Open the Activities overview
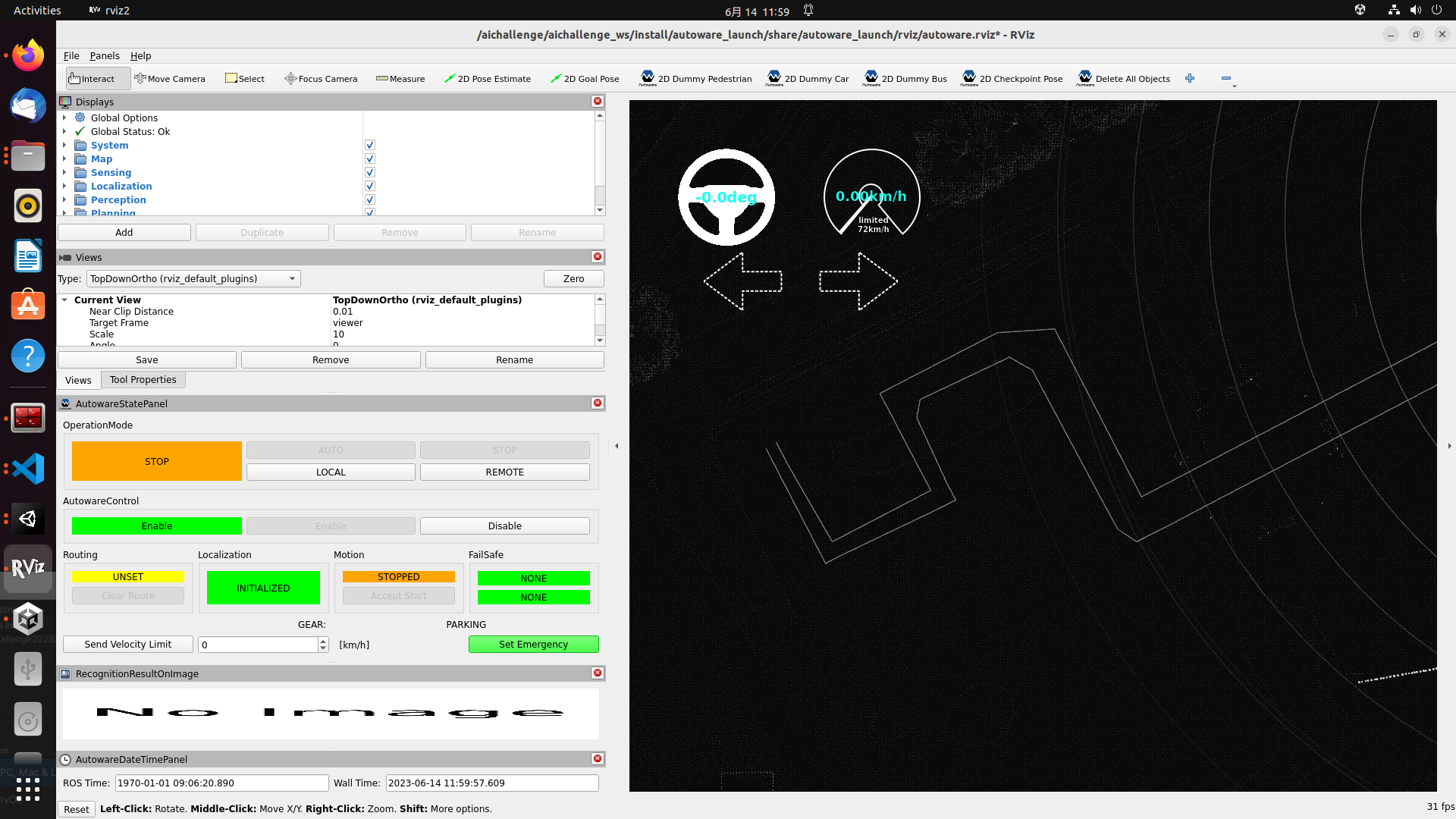1456x819 pixels. pos(37,11)
